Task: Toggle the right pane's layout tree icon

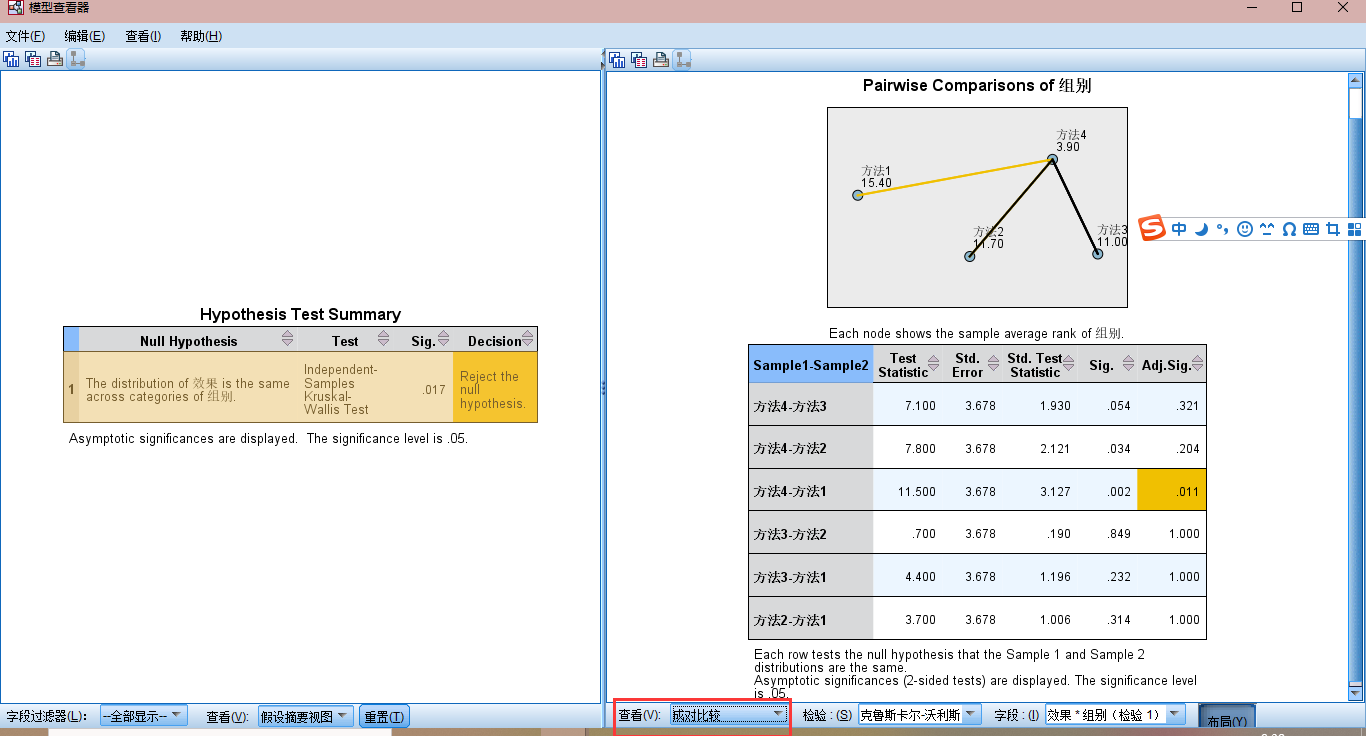Action: (682, 60)
